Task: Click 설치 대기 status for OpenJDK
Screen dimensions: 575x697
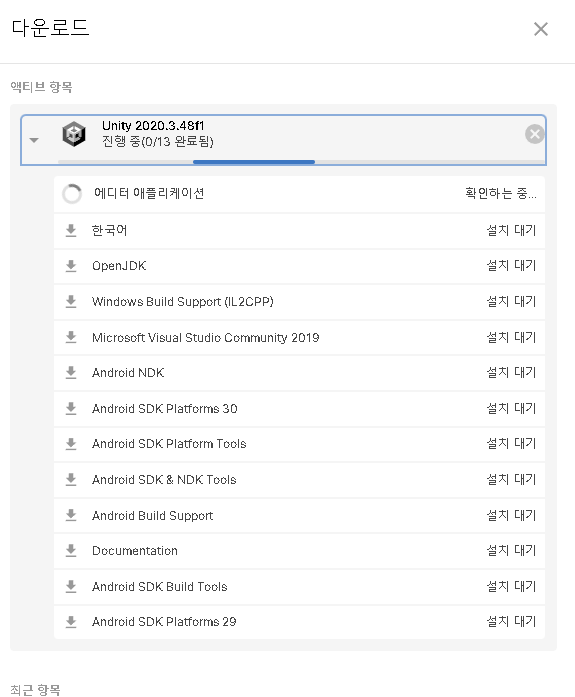Action: 511,266
